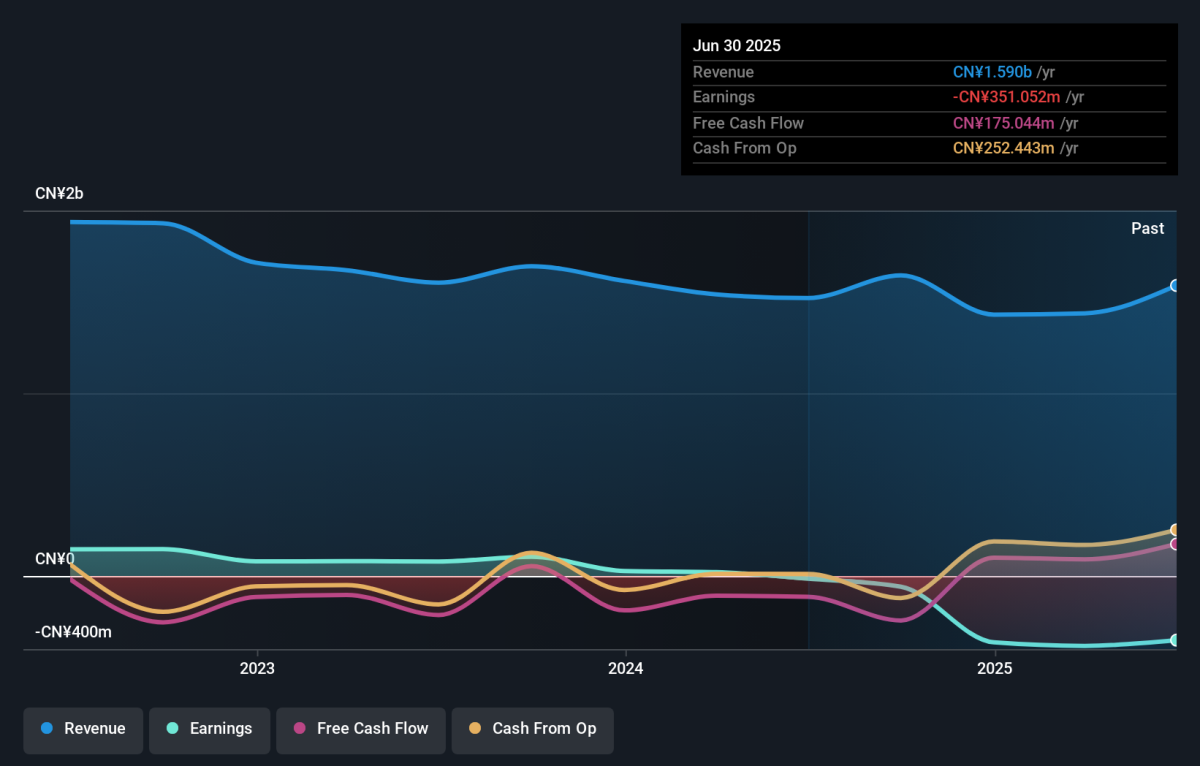1200x766 pixels.
Task: Click the Cash From Op label in tooltip
Action: (745, 148)
